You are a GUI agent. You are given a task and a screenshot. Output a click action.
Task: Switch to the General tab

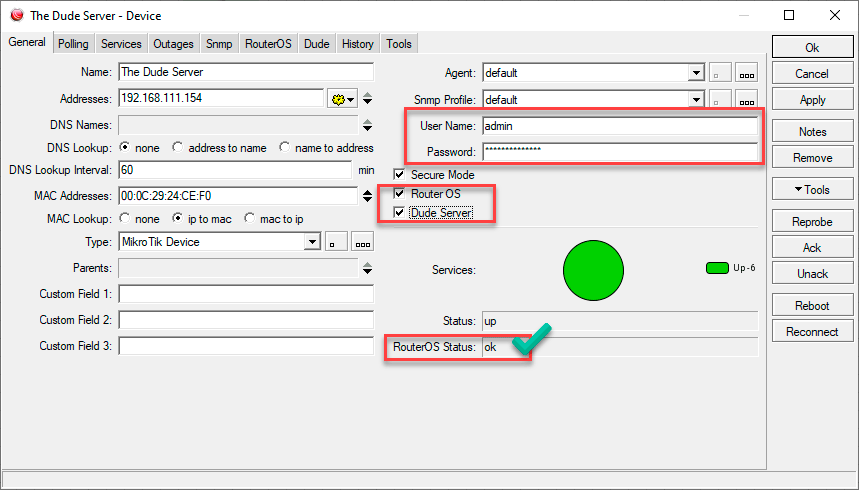tap(27, 42)
